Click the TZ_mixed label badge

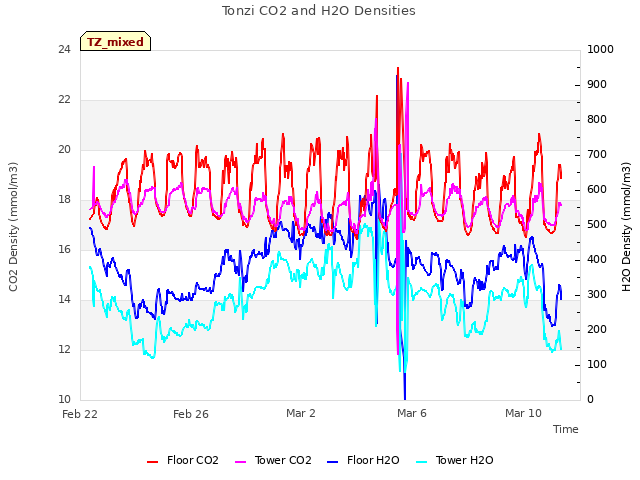tap(116, 41)
